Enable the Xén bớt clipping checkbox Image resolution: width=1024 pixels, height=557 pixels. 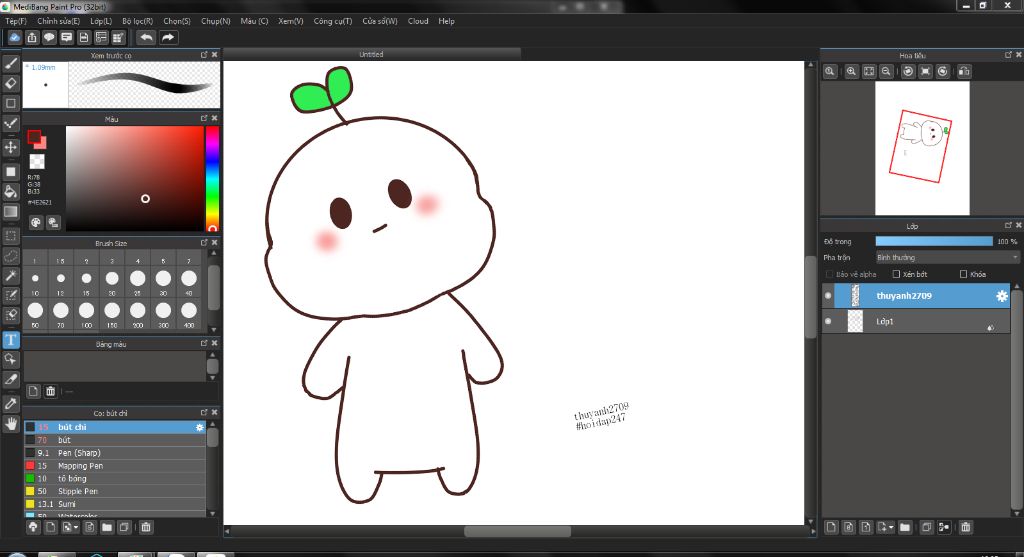[896, 274]
